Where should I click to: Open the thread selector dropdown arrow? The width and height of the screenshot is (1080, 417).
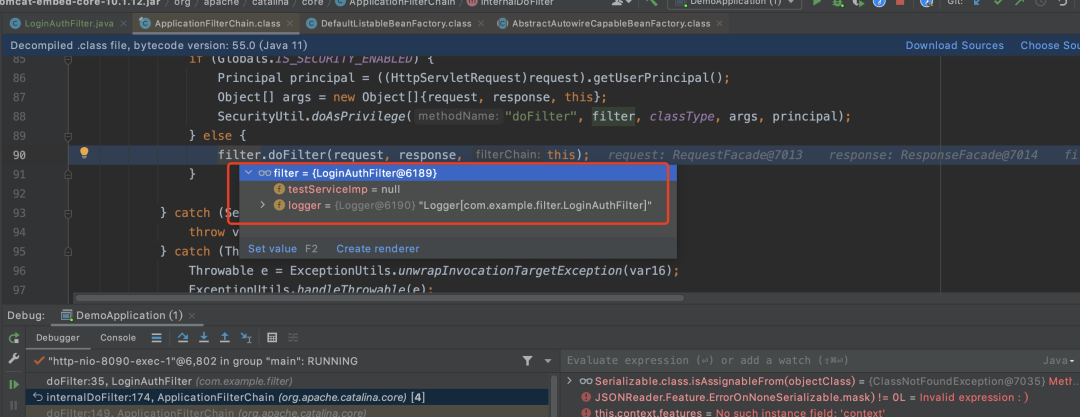pyautogui.click(x=548, y=360)
